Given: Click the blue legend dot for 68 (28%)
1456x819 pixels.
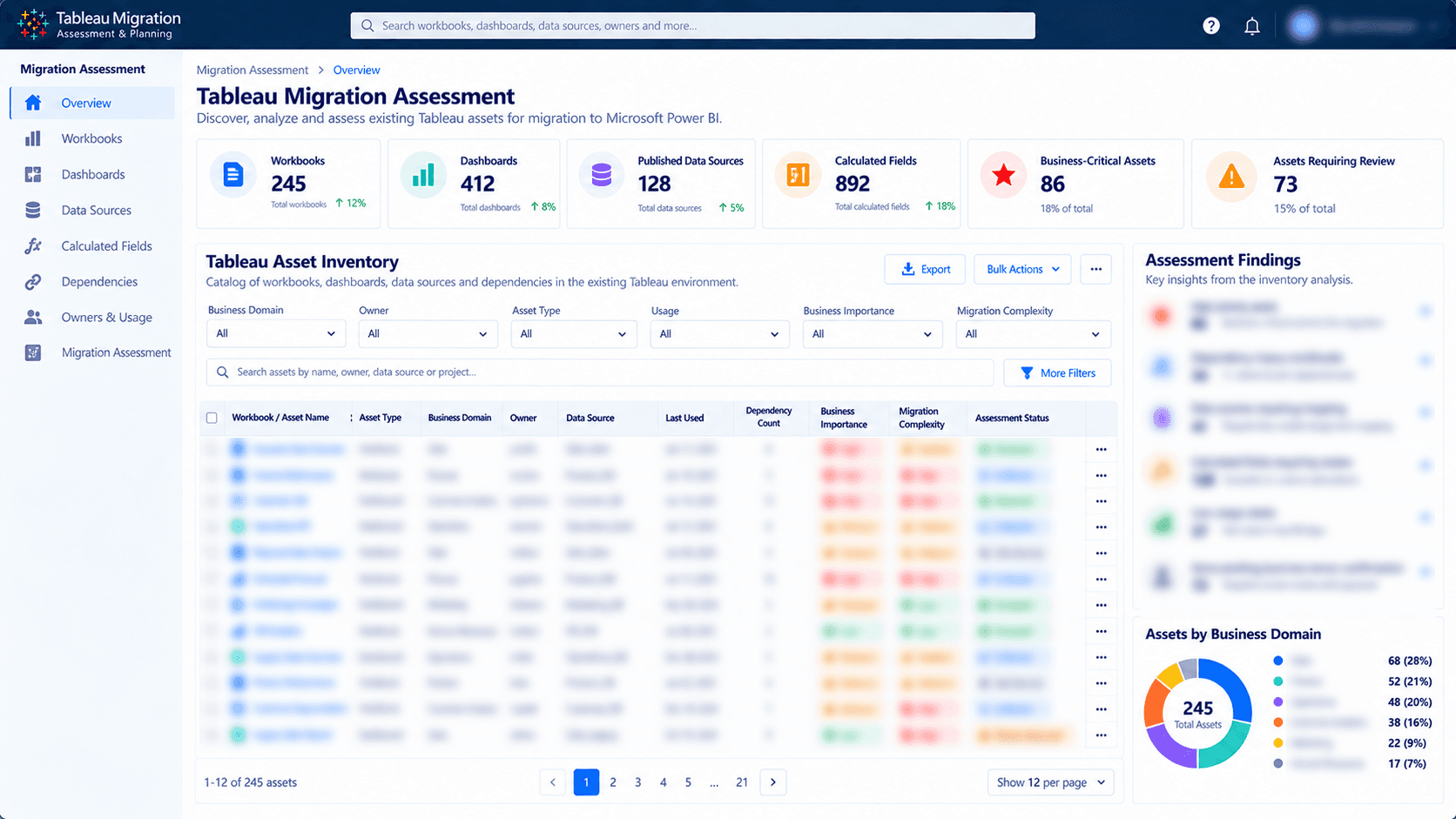Looking at the screenshot, I should 1277,661.
